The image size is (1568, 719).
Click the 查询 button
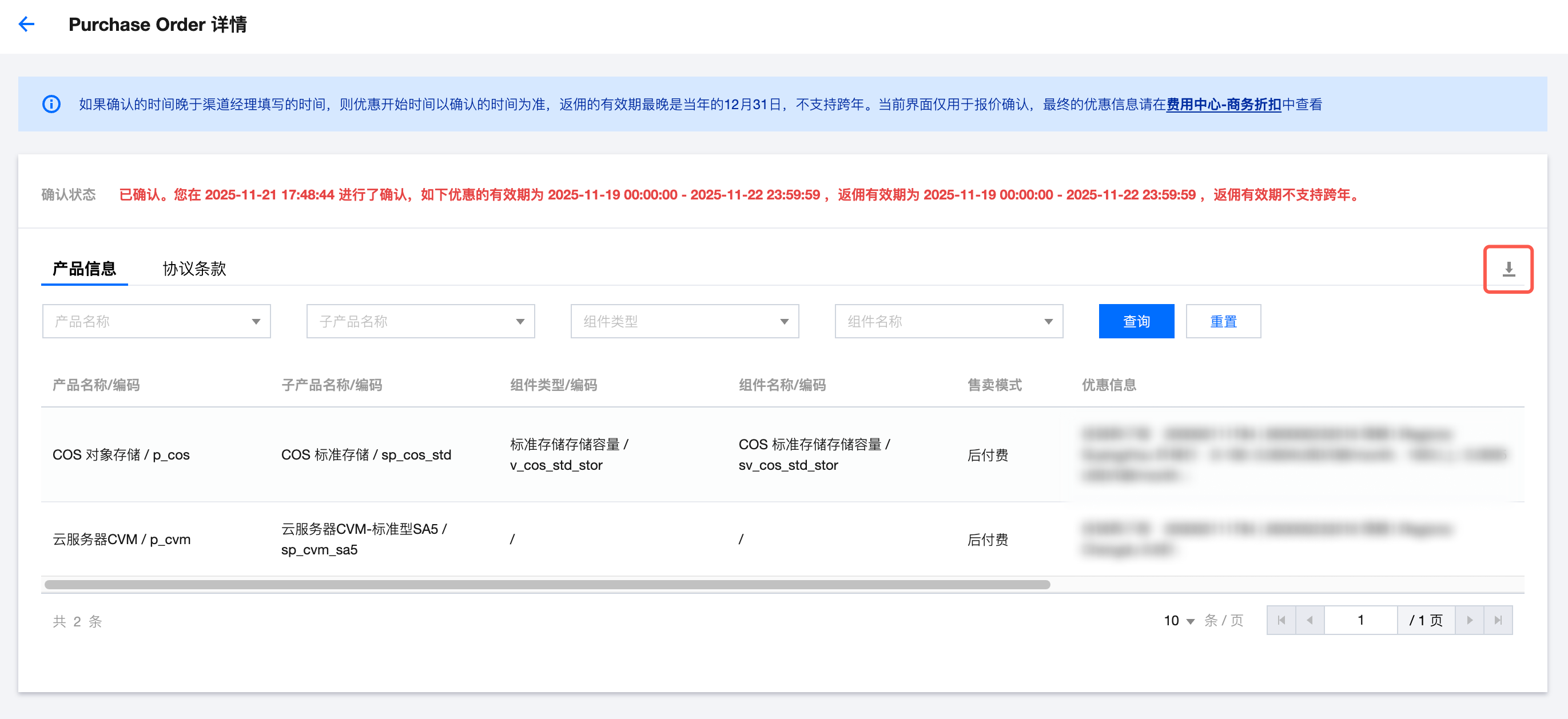1136,321
